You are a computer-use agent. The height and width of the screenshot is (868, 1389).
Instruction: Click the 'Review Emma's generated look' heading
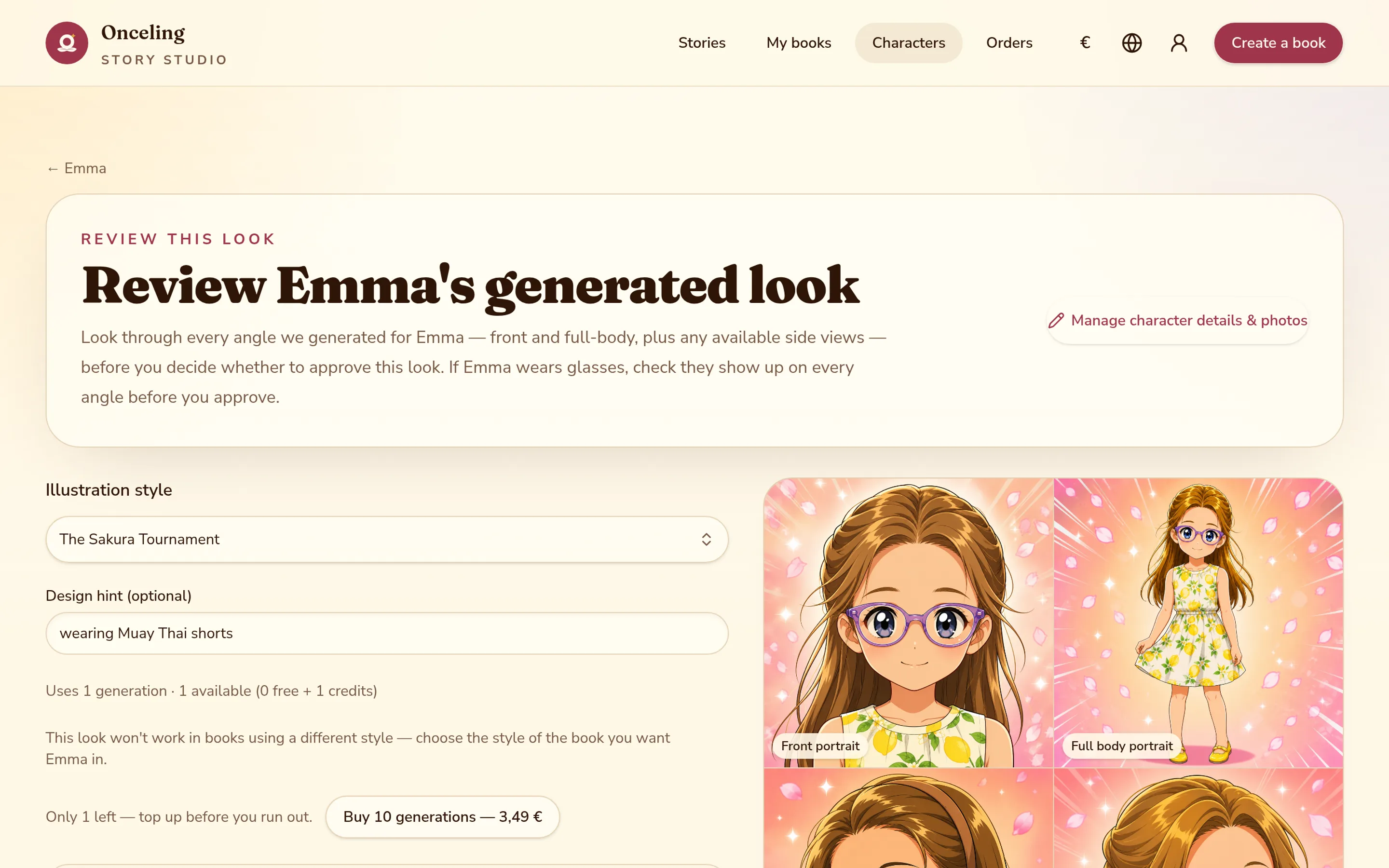coord(470,286)
